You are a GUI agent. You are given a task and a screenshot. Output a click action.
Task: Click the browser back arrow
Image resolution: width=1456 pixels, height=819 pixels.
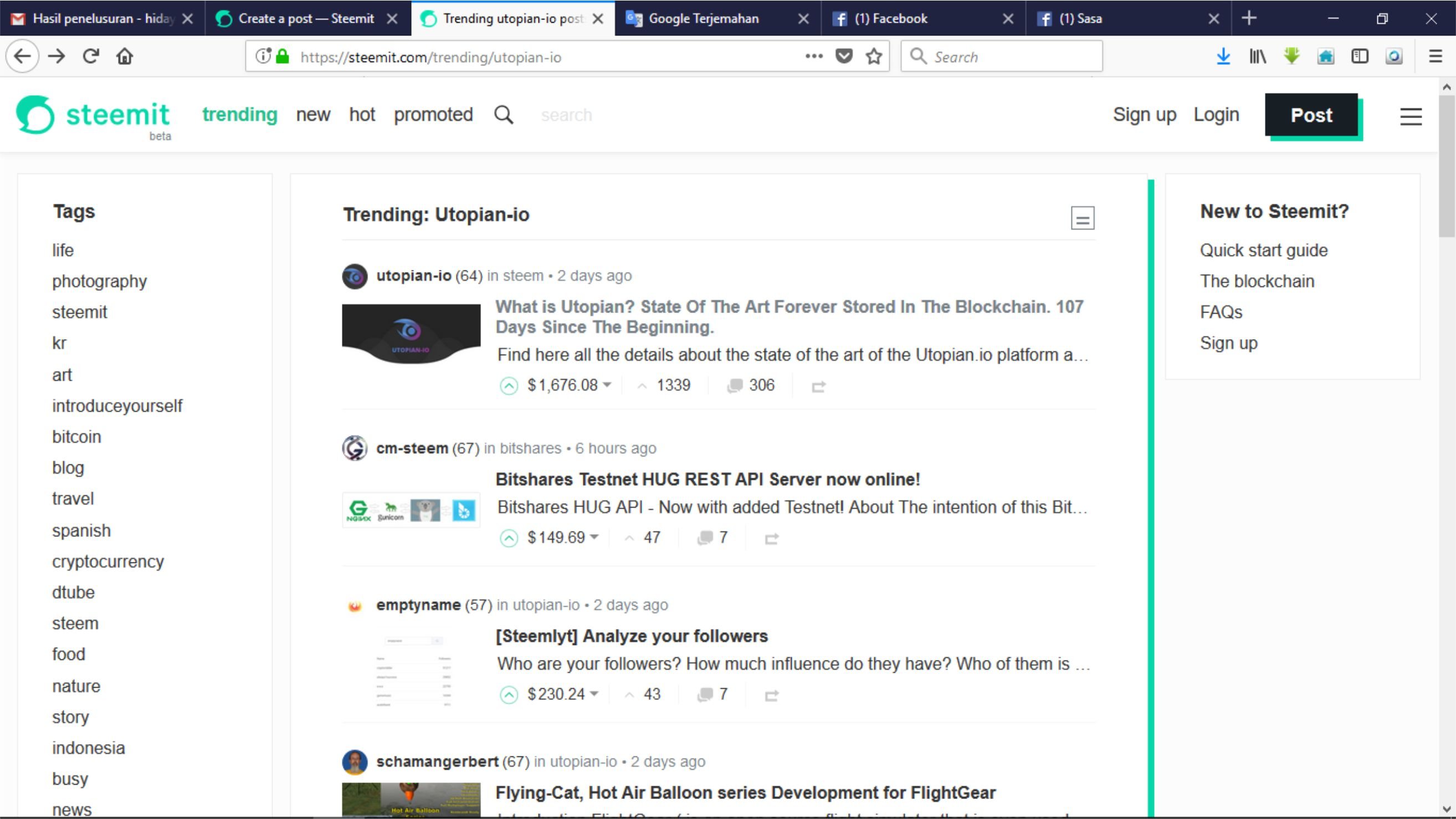(23, 56)
